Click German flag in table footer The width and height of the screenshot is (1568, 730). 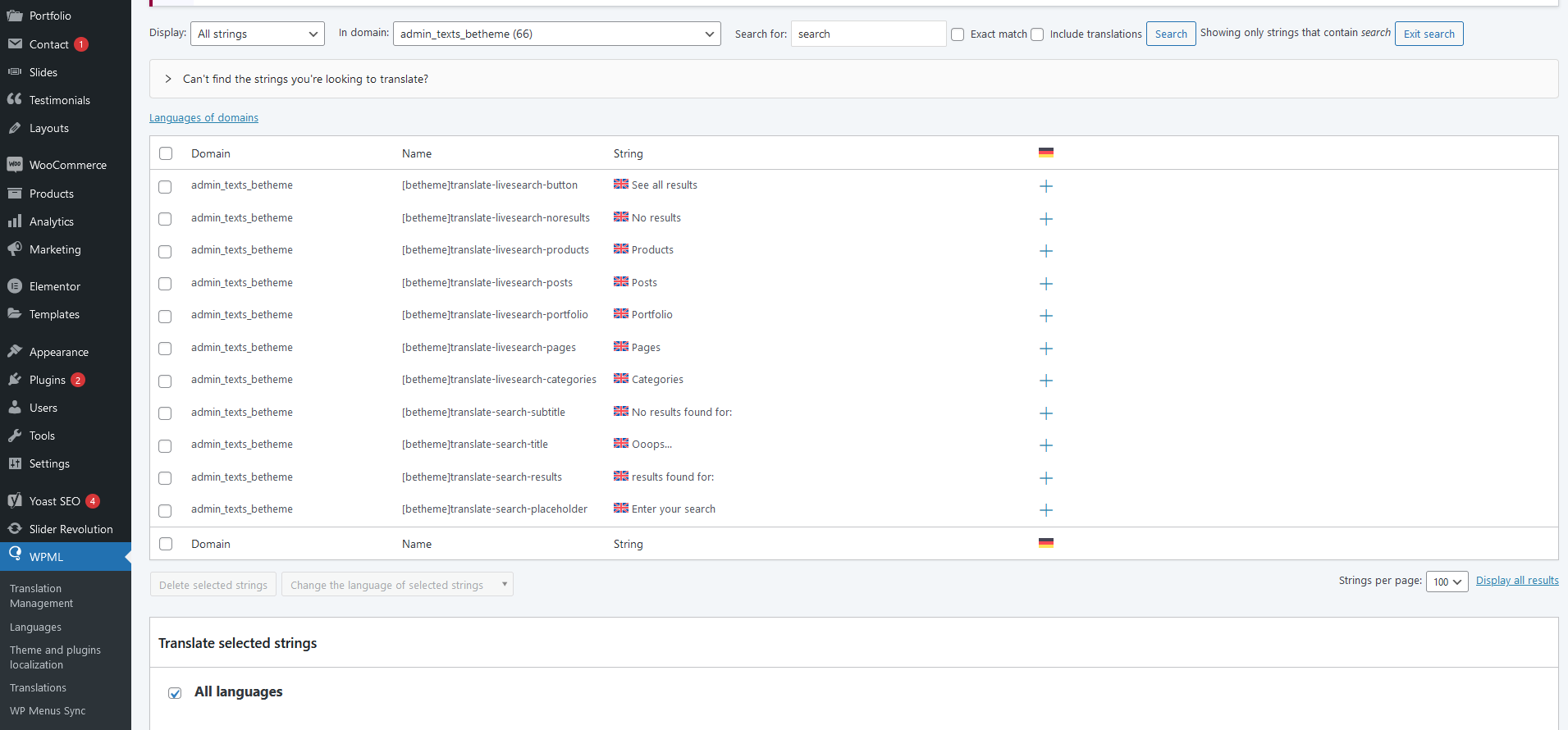[x=1045, y=543]
